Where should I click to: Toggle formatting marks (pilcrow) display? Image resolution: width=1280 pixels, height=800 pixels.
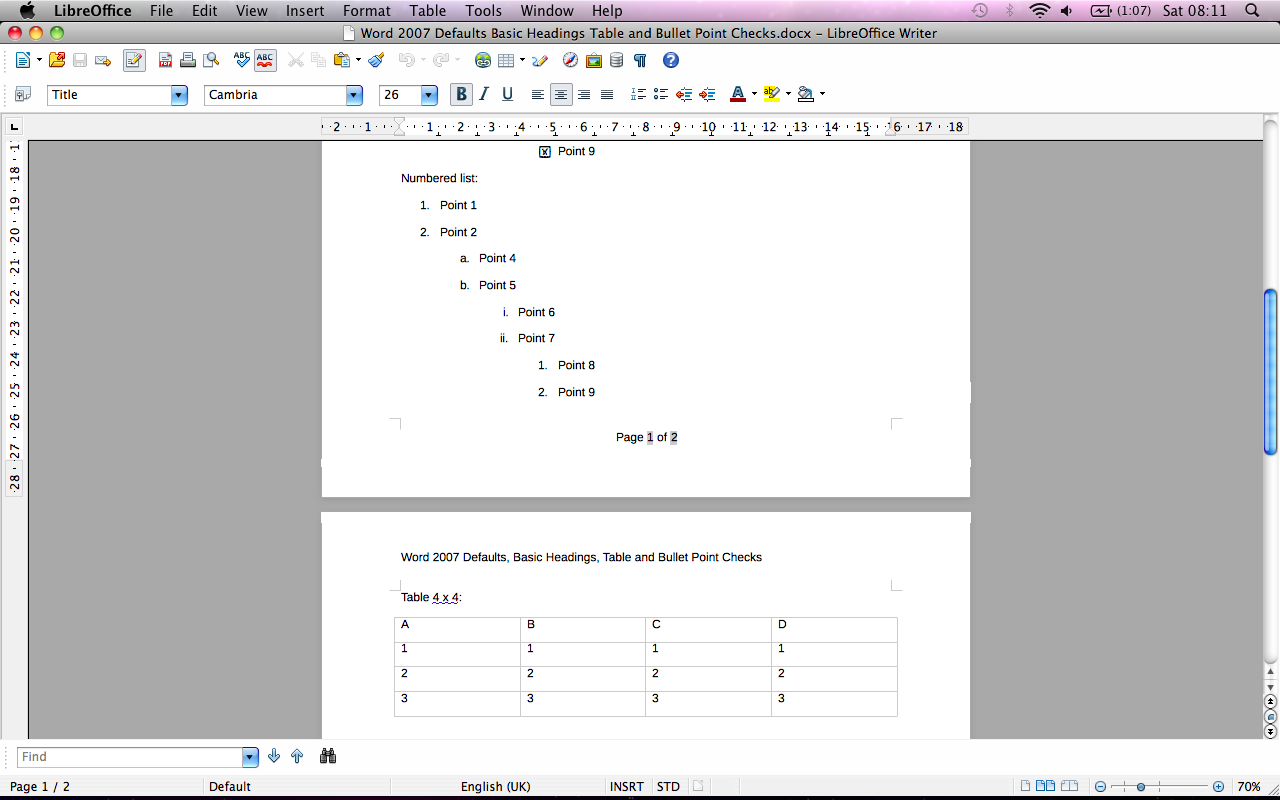click(640, 61)
